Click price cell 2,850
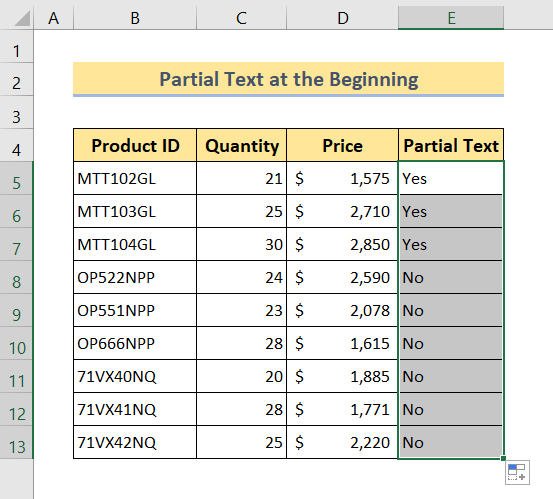This screenshot has width=553, height=499. click(342, 244)
